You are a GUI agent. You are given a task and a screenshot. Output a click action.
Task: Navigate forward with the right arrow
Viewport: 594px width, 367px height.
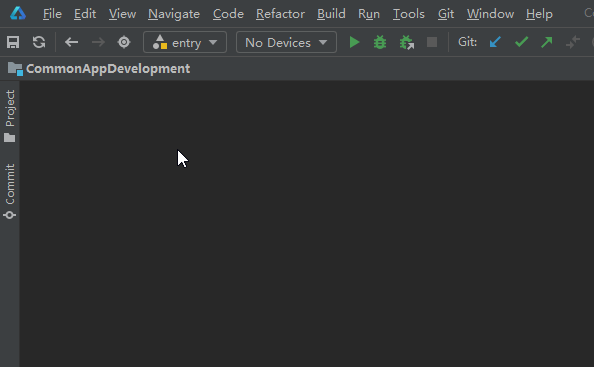click(x=98, y=42)
